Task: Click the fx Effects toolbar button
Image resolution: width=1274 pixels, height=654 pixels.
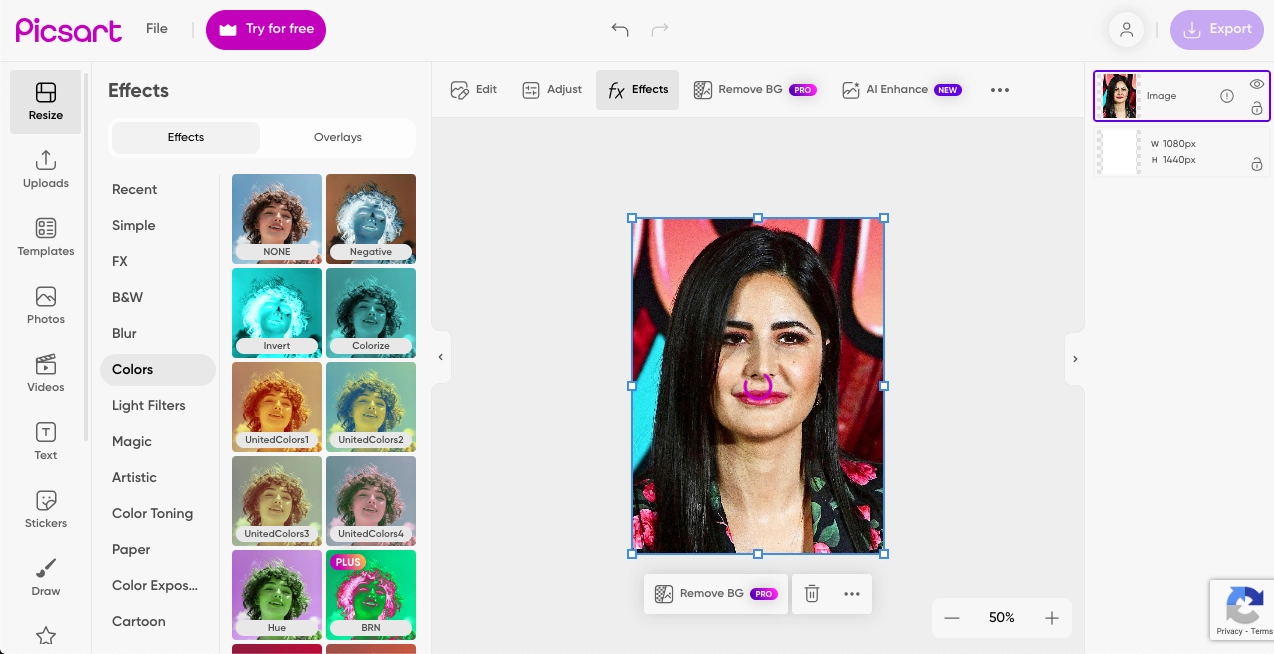Action: coord(638,90)
